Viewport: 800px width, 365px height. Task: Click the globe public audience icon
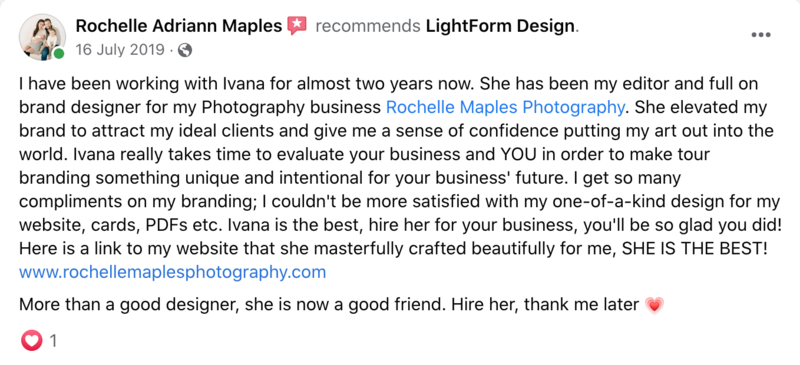point(185,50)
